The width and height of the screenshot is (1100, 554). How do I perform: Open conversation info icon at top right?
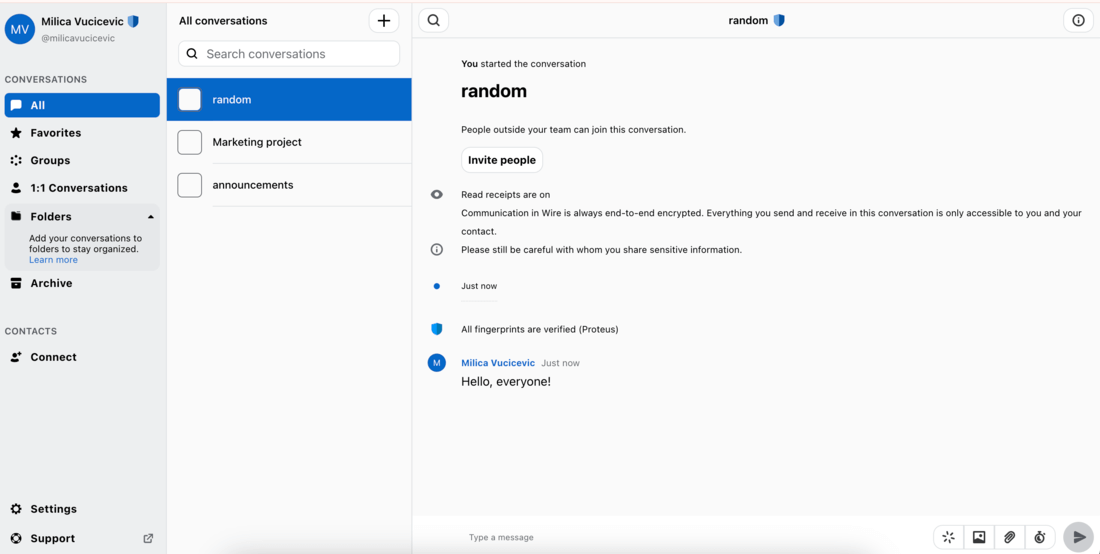(1078, 20)
